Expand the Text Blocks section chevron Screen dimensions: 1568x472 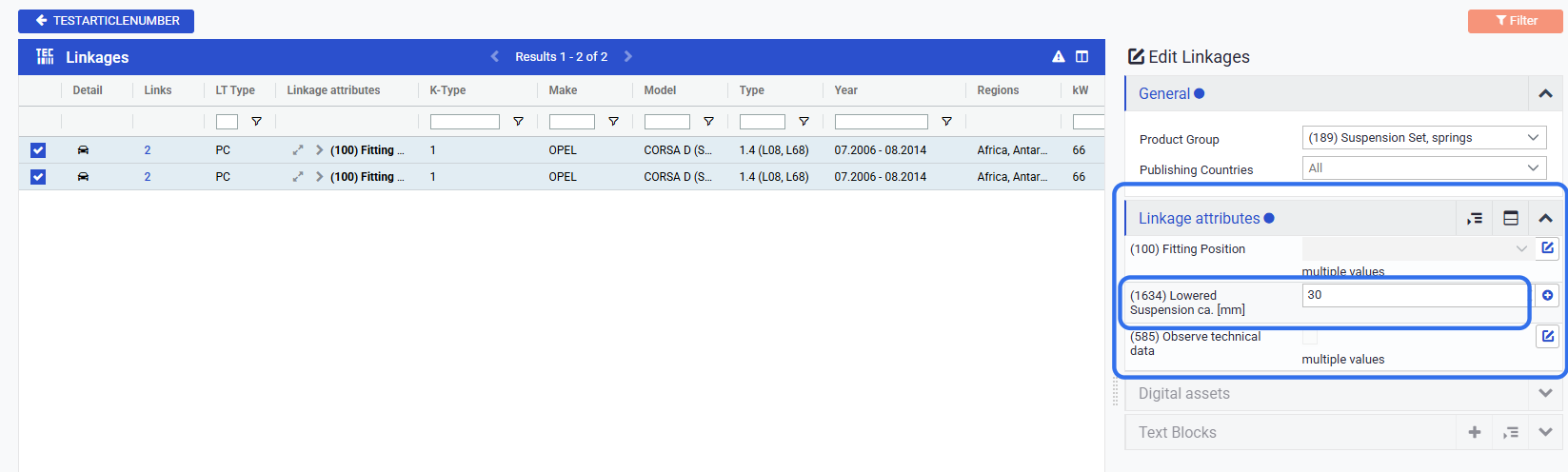point(1545,432)
